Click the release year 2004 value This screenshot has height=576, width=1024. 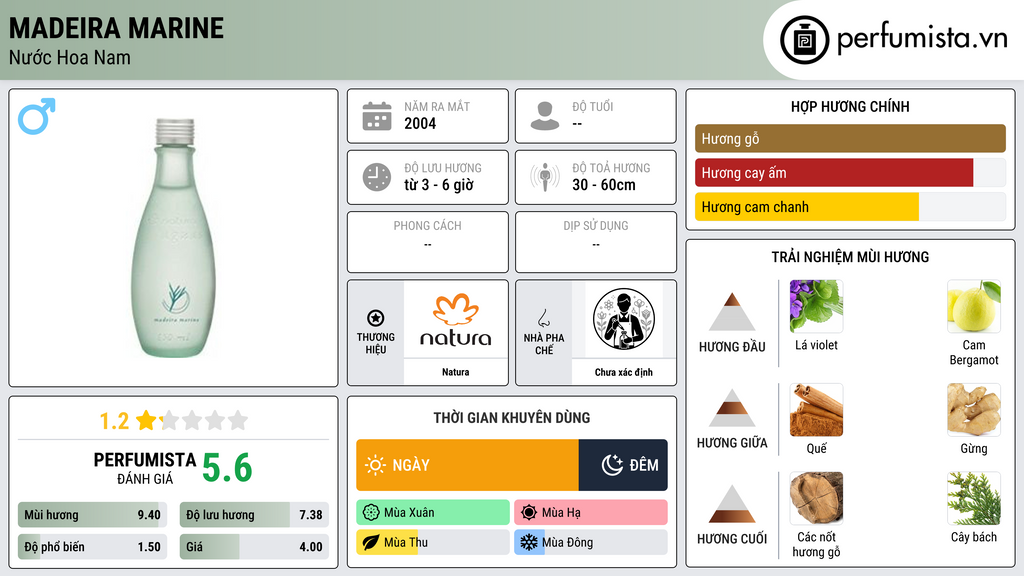click(x=420, y=123)
